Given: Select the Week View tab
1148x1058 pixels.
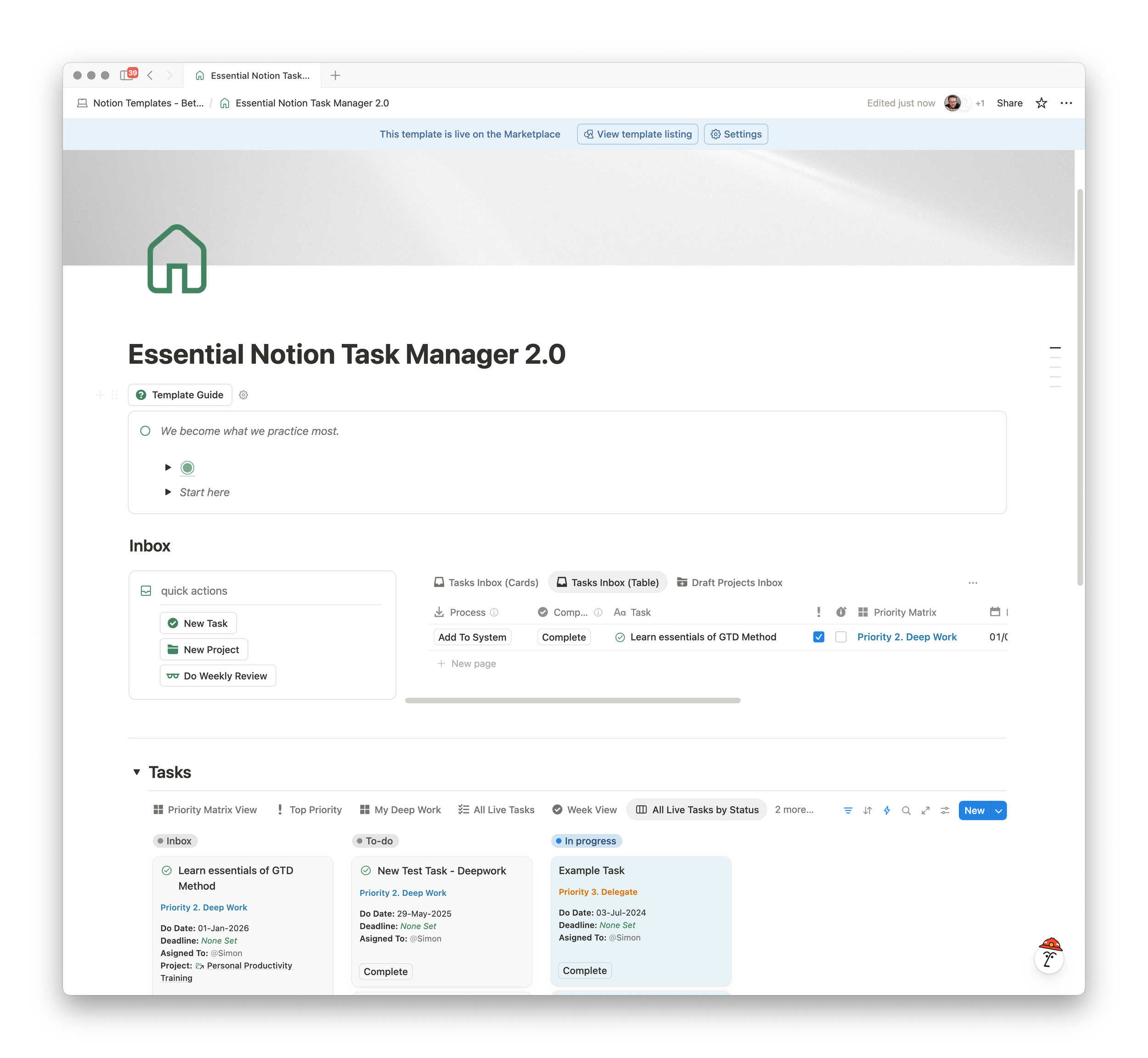Looking at the screenshot, I should tap(585, 810).
